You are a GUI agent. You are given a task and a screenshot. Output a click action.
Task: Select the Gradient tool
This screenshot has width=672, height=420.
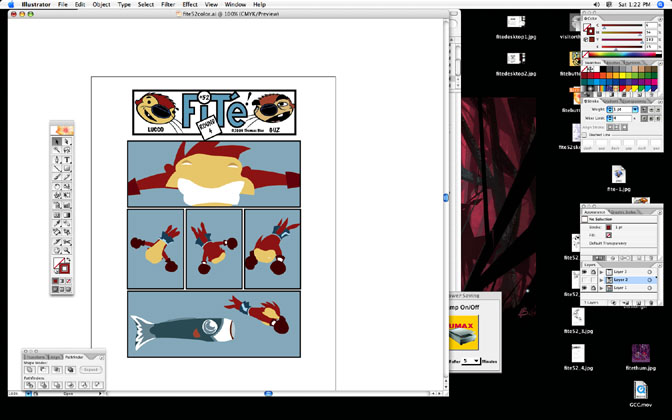pos(67,215)
